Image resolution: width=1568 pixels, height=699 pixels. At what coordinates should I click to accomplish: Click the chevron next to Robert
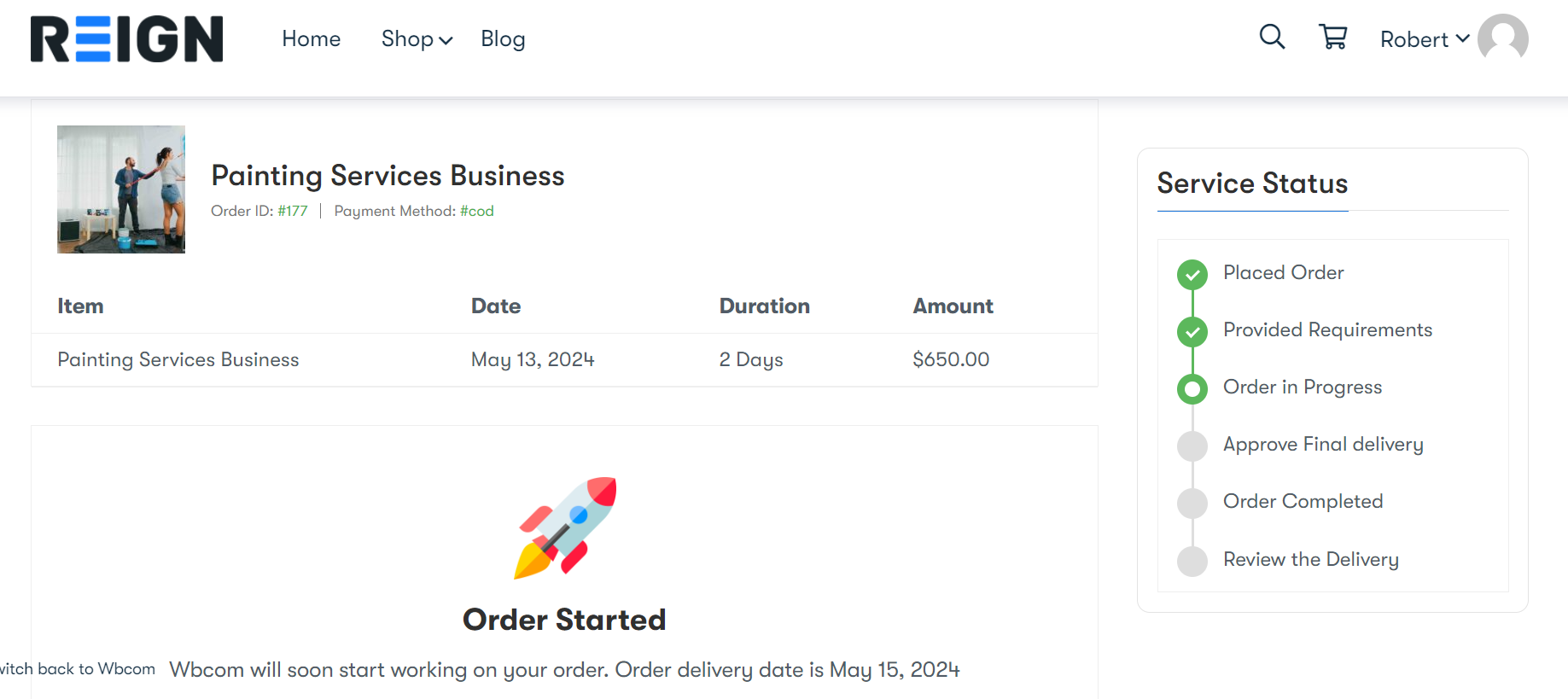pos(1462,38)
